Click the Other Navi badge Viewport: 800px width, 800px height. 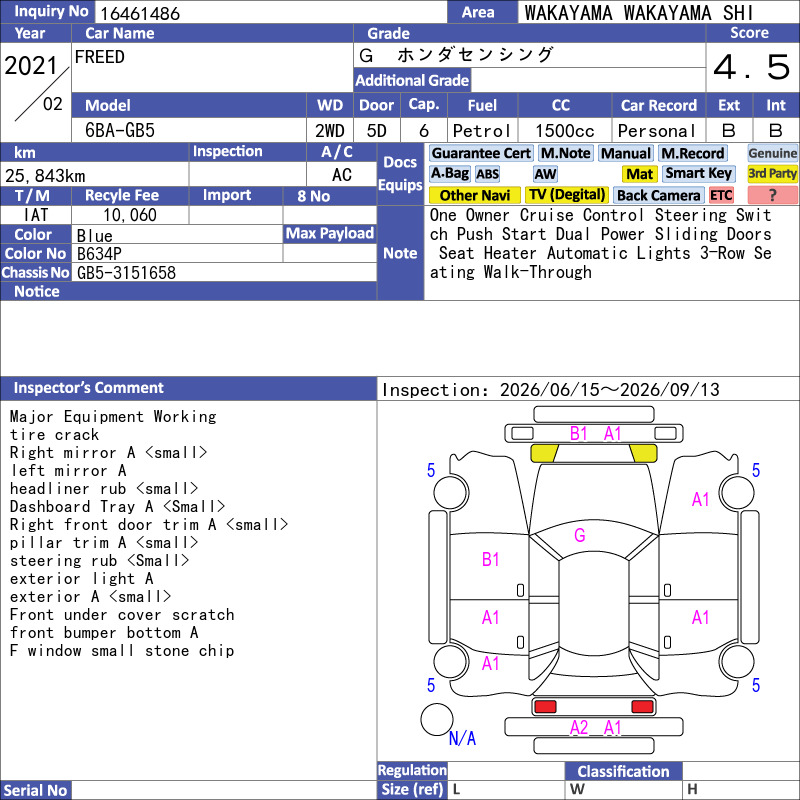point(474,195)
